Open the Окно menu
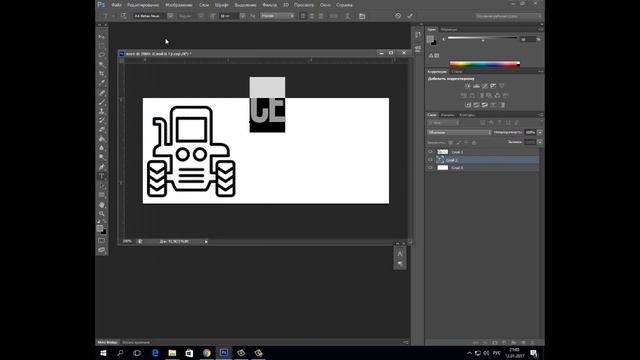The width and height of the screenshot is (640, 360). point(325,5)
